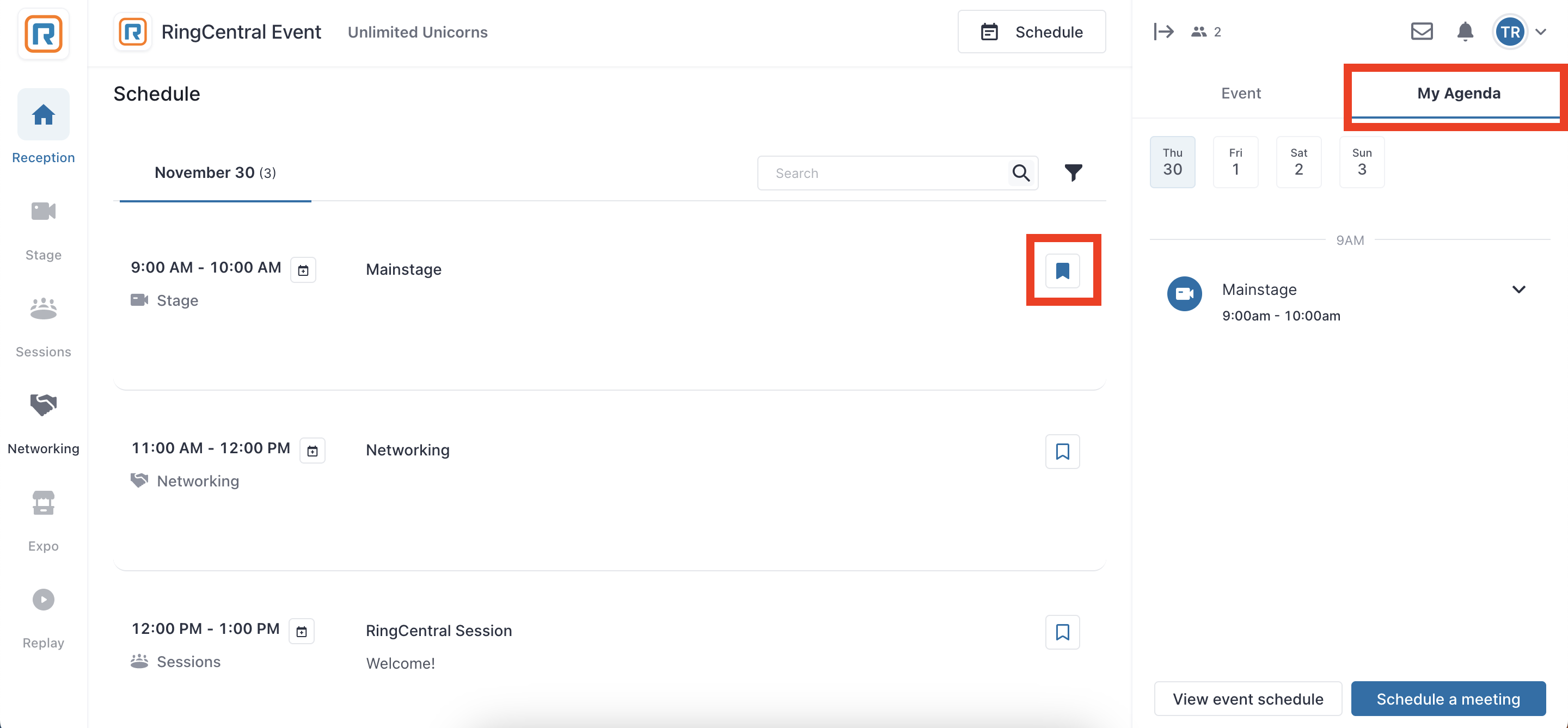
Task: Bookmark the RingCentral Session
Action: (x=1062, y=632)
